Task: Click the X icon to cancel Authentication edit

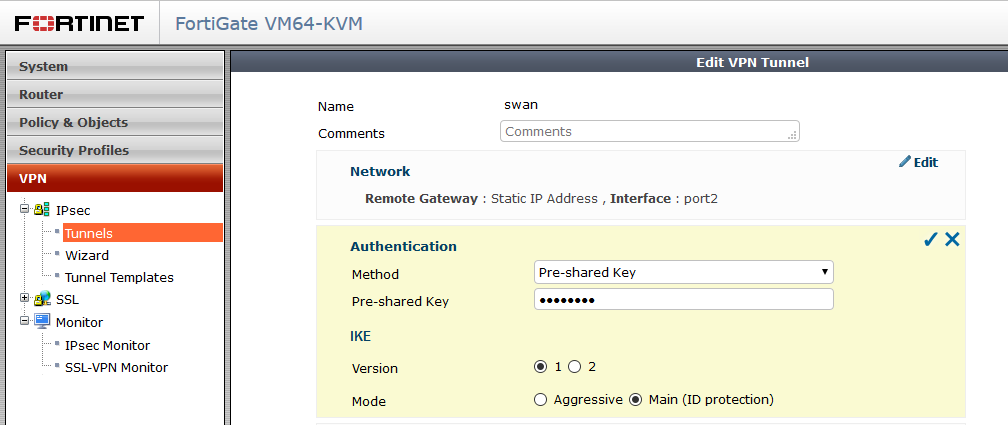Action: pyautogui.click(x=952, y=239)
